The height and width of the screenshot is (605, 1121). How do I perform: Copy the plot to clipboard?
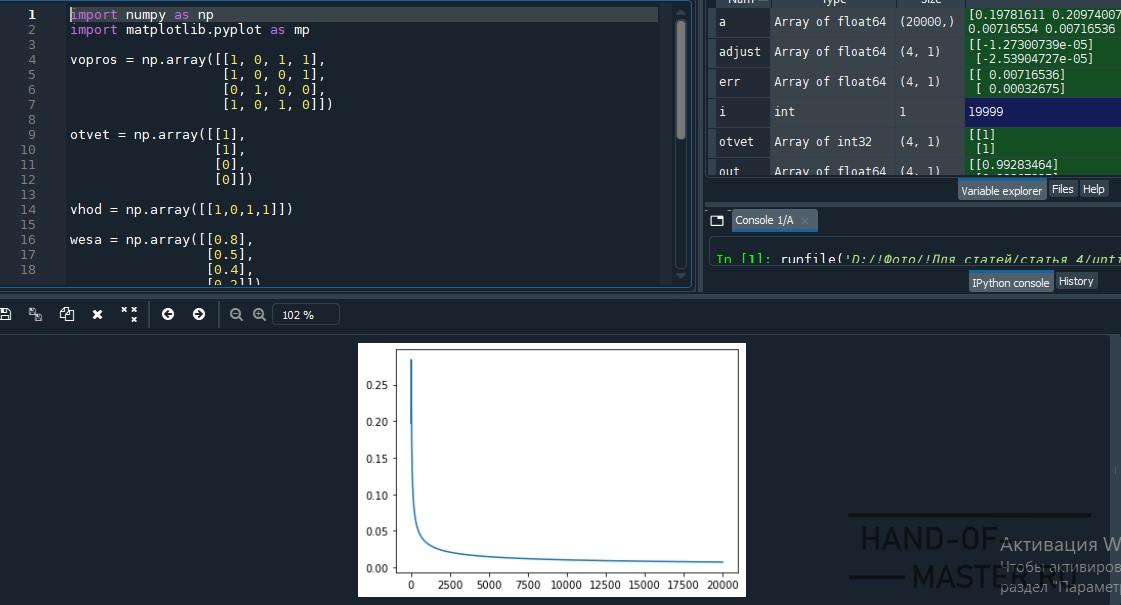click(67, 314)
